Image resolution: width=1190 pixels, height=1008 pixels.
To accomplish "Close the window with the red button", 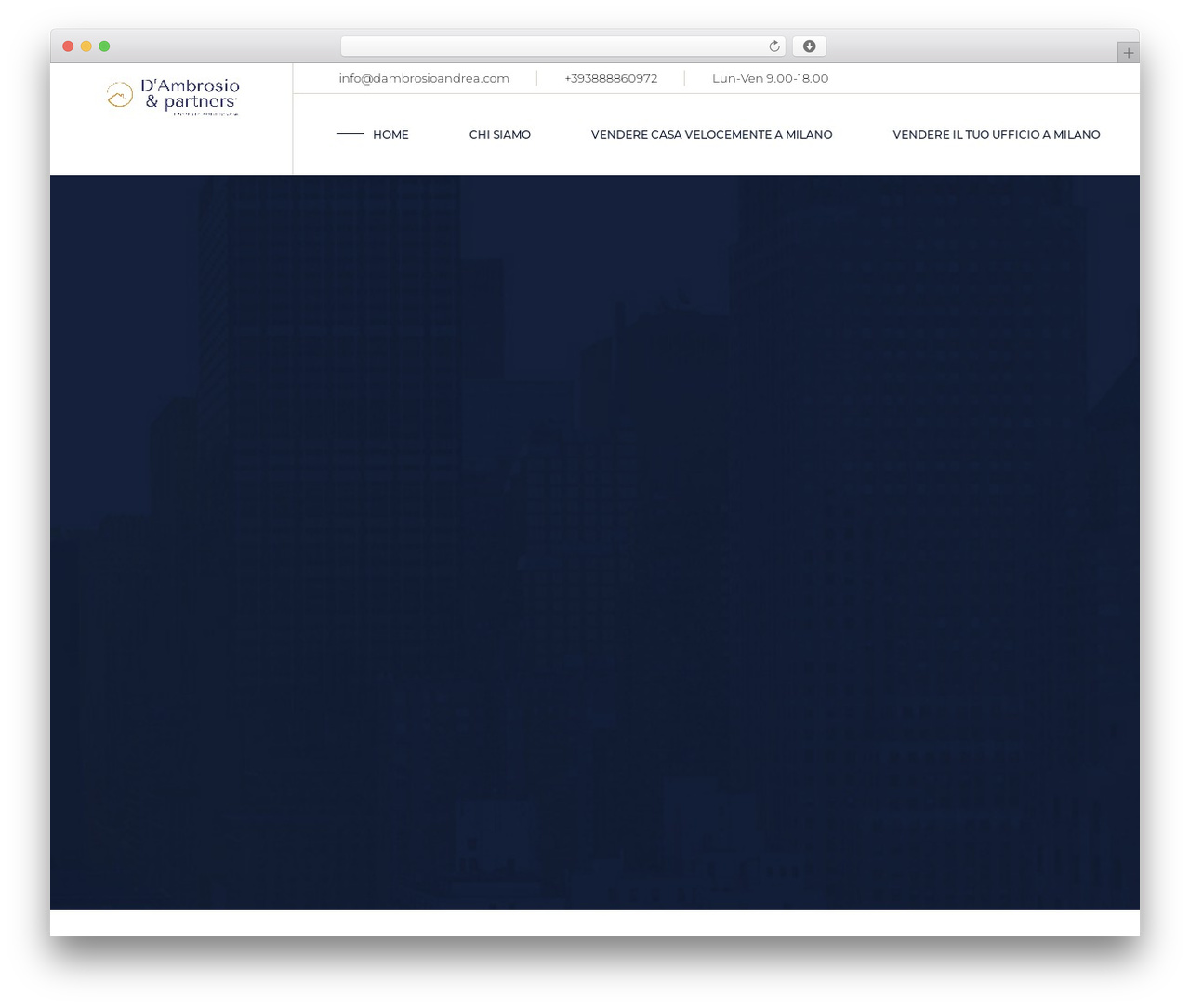I will point(68,46).
